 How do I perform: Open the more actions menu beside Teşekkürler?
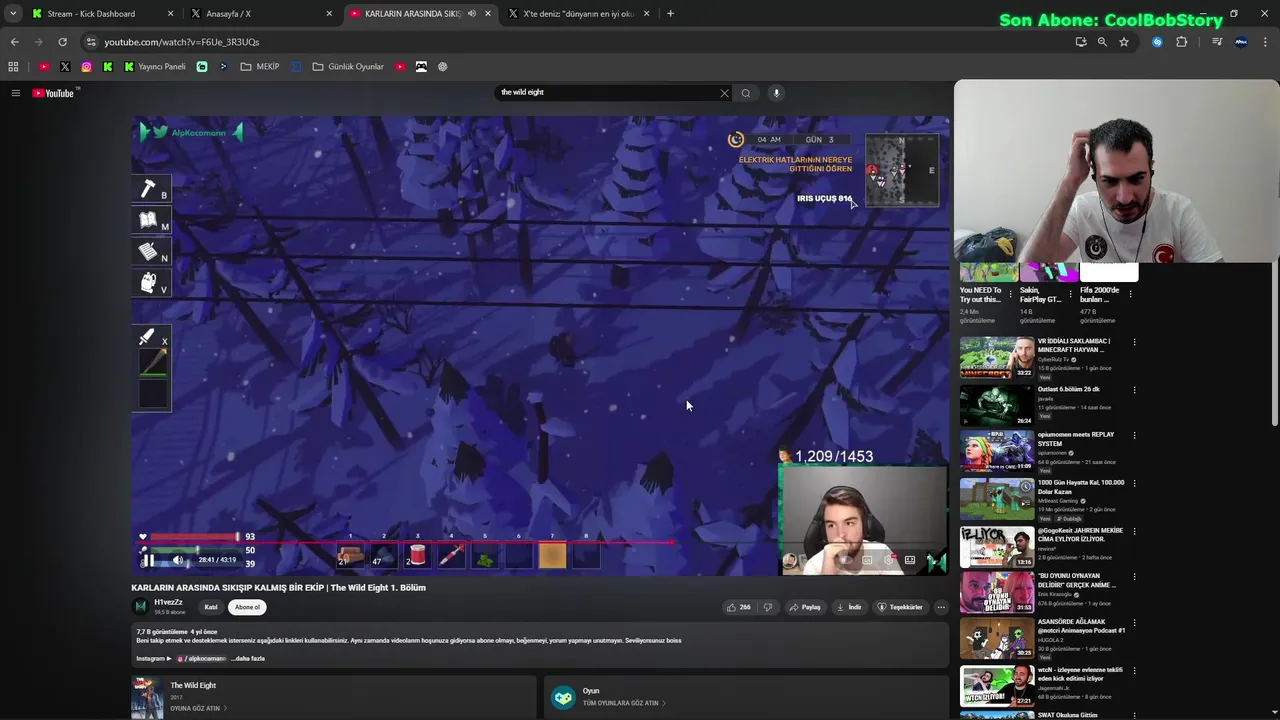(941, 607)
